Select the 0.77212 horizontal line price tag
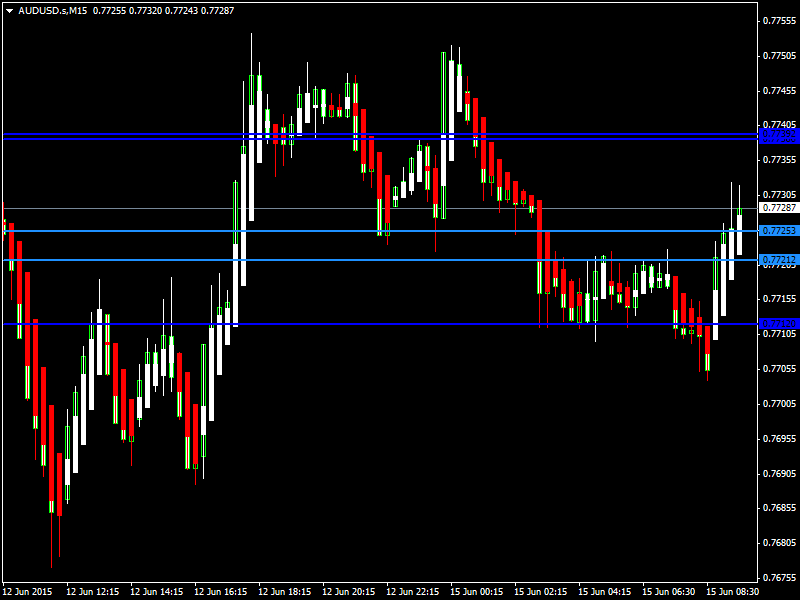Screen dimensions: 800x600 [779, 260]
